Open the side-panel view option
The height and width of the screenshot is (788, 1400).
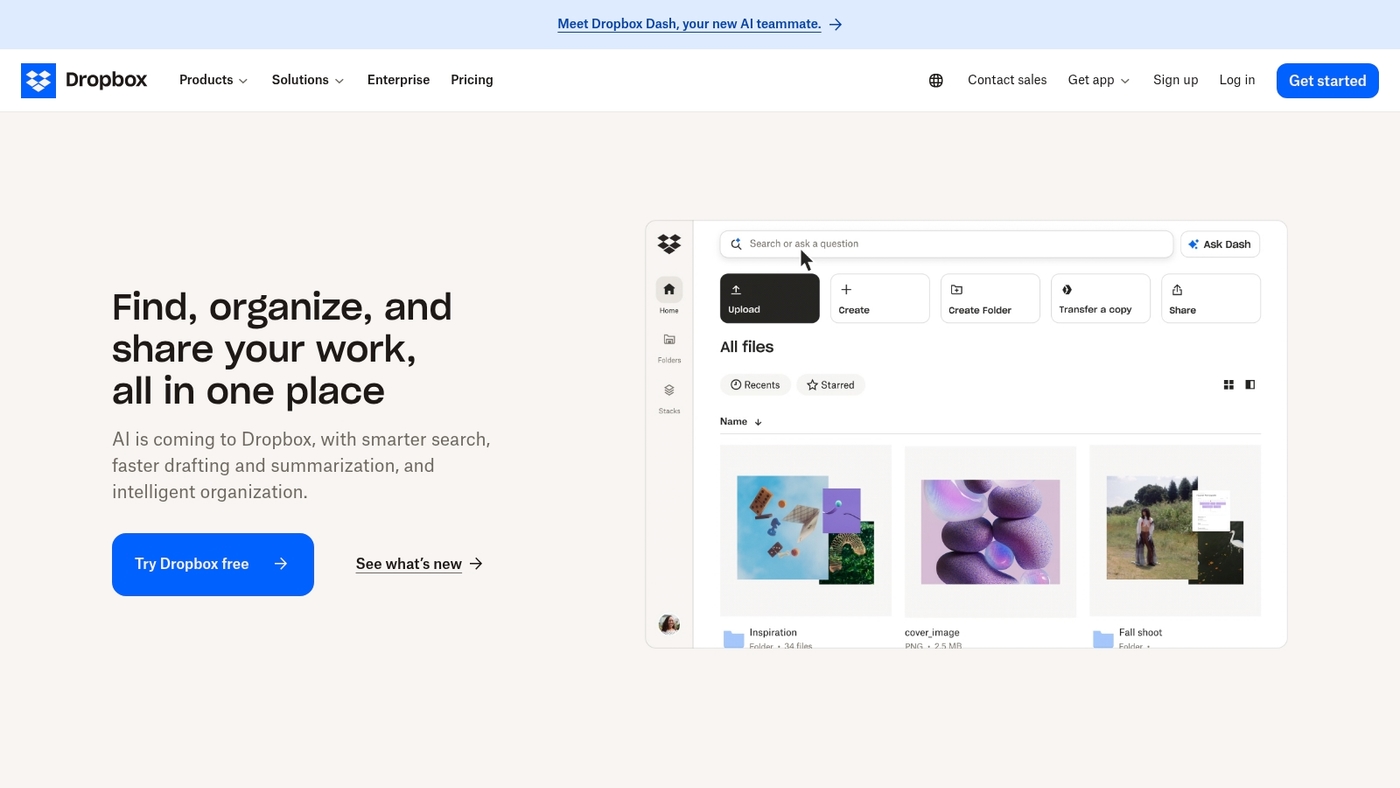tap(1249, 384)
